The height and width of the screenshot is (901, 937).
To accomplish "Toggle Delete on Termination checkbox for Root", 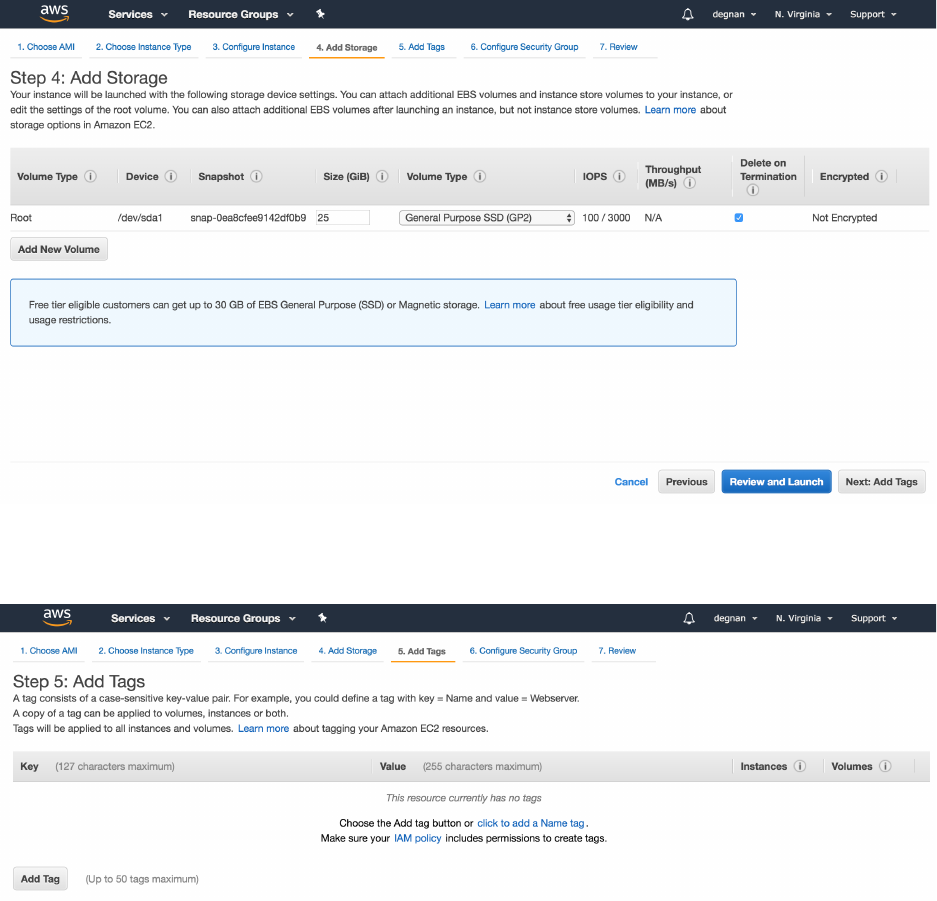I will (x=739, y=217).
